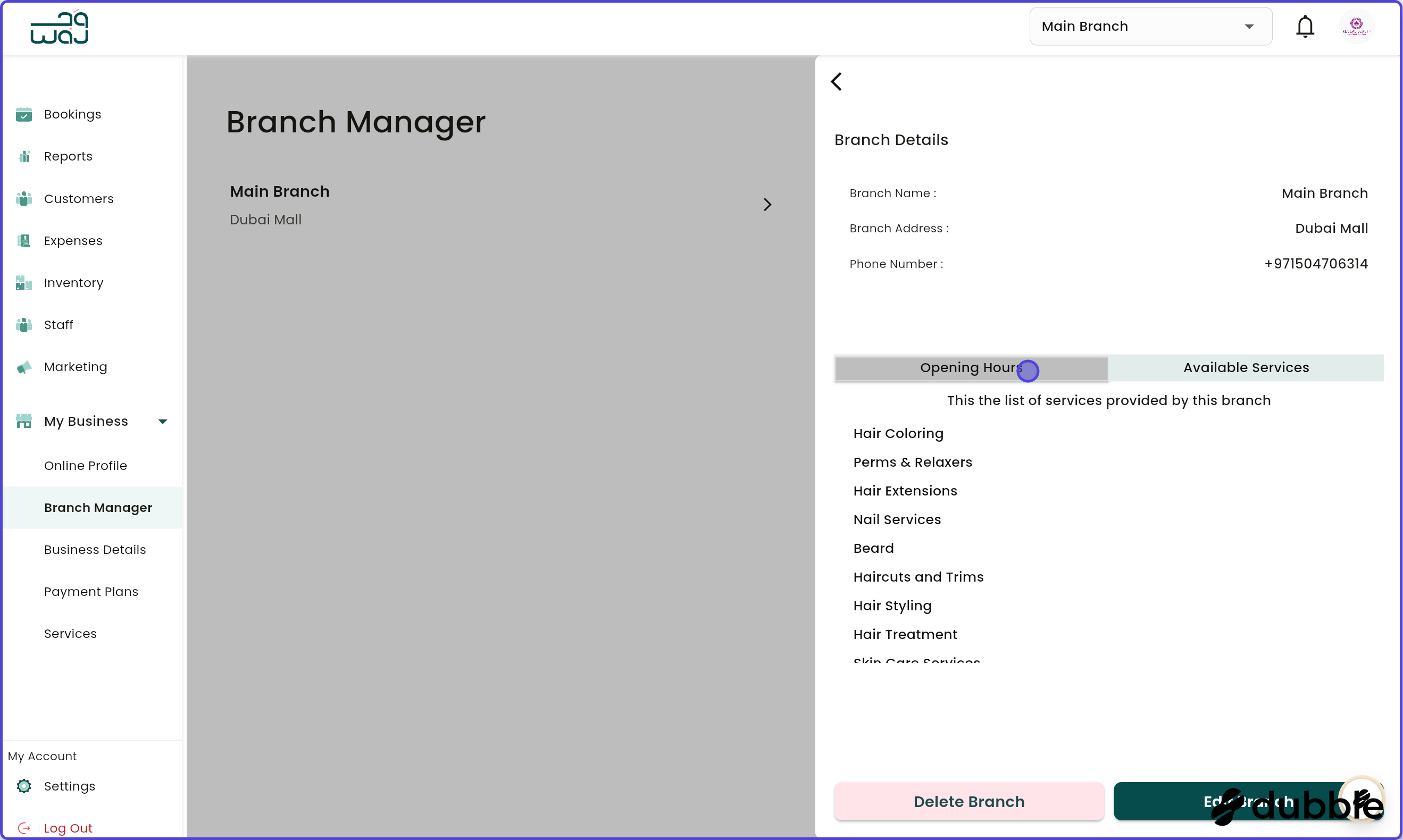The width and height of the screenshot is (1403, 840).
Task: Open Settings from My Account
Action: (70, 786)
